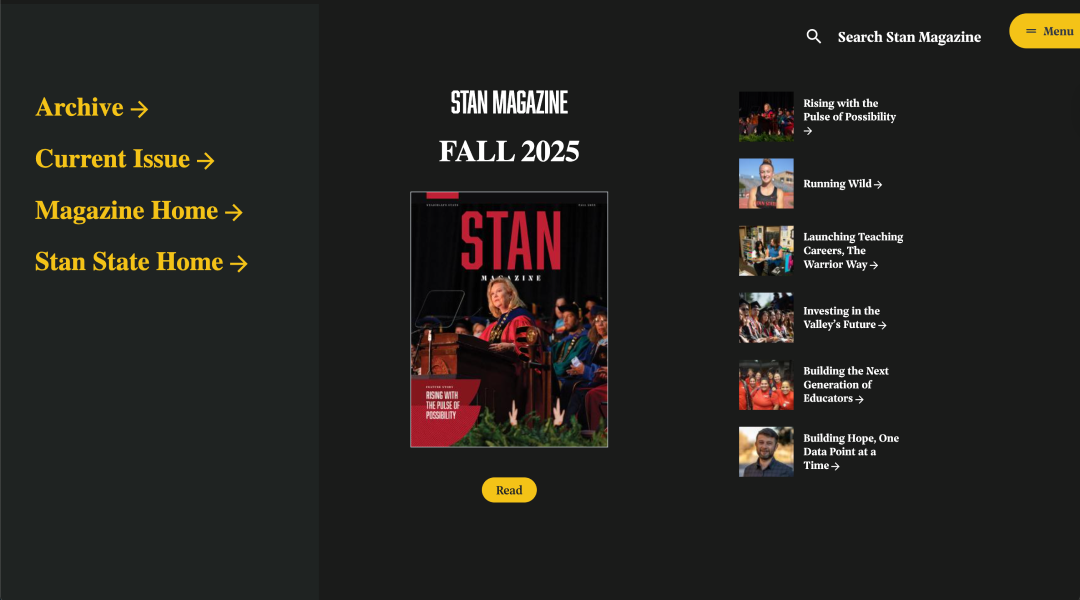Viewport: 1080px width, 600px height.
Task: Open the Archive link
Action: tap(92, 107)
